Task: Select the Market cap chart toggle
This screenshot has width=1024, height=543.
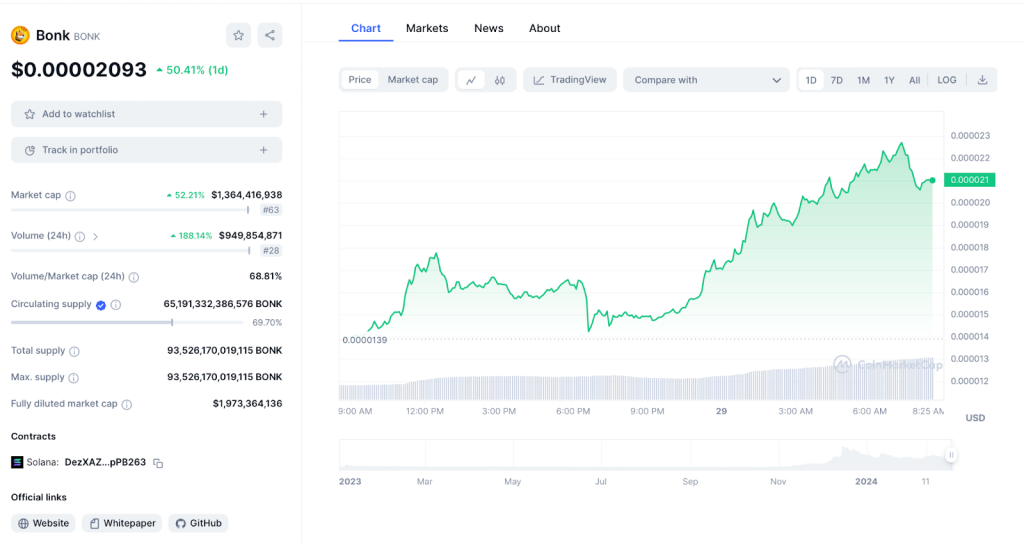Action: (413, 80)
